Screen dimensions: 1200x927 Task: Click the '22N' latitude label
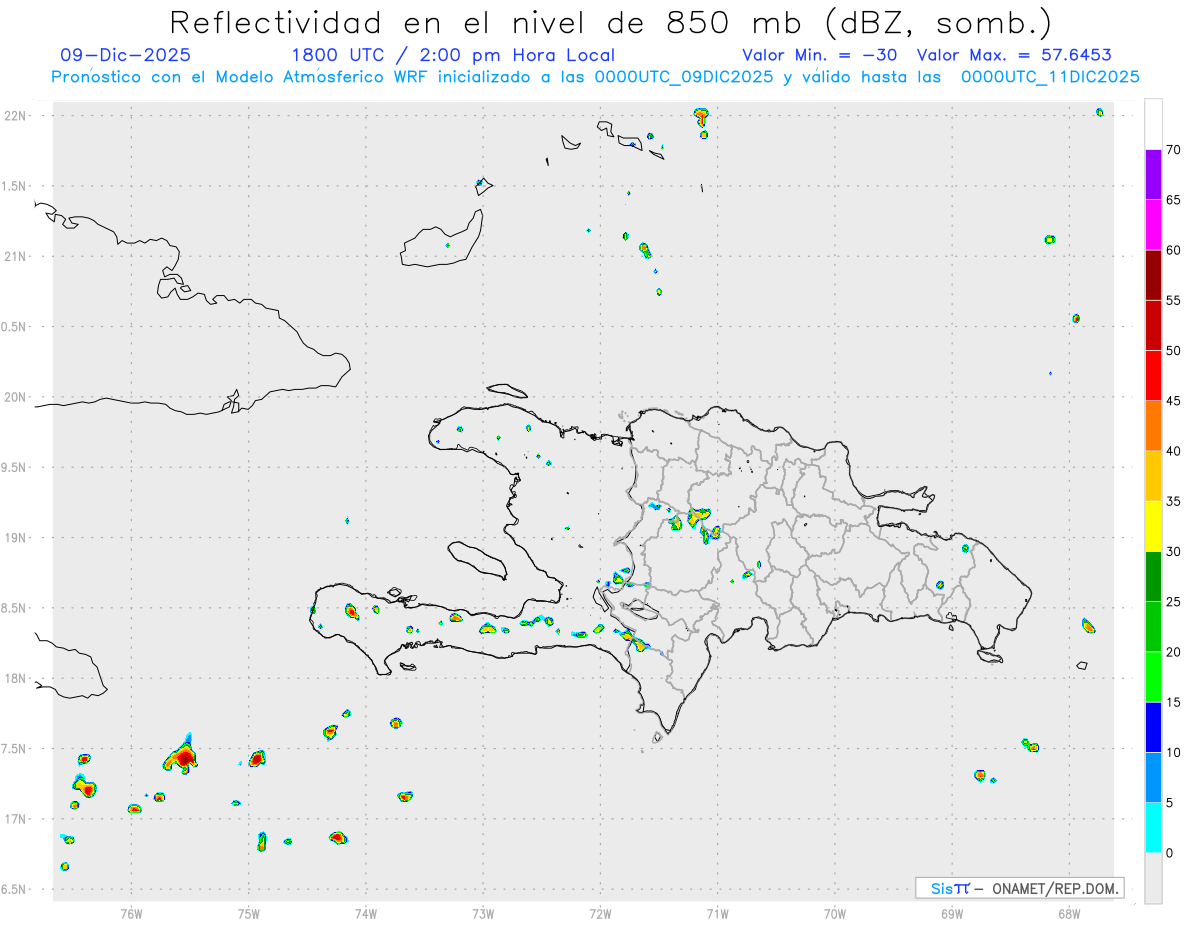(15, 116)
